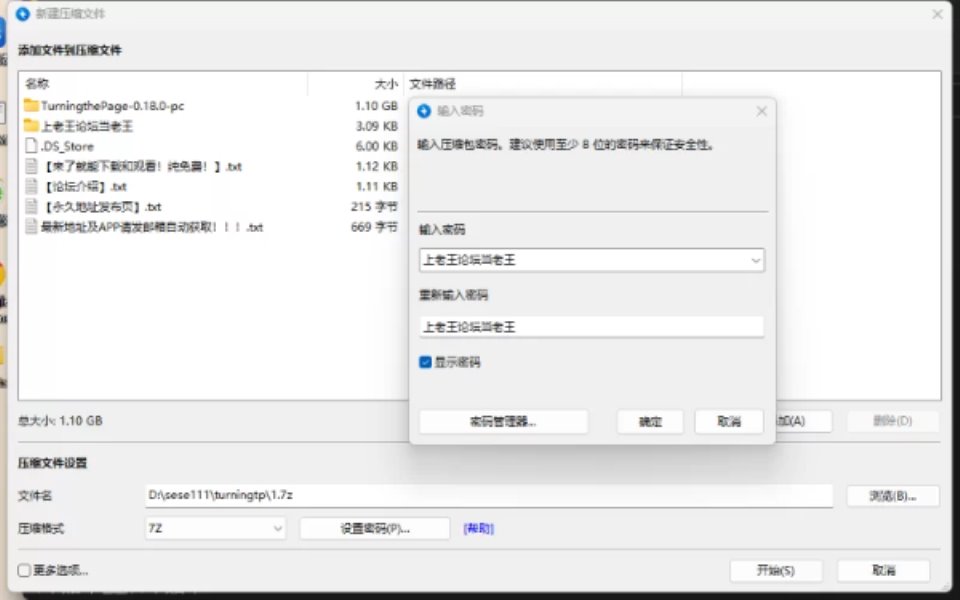Click the 文件名 path input field

488,496
